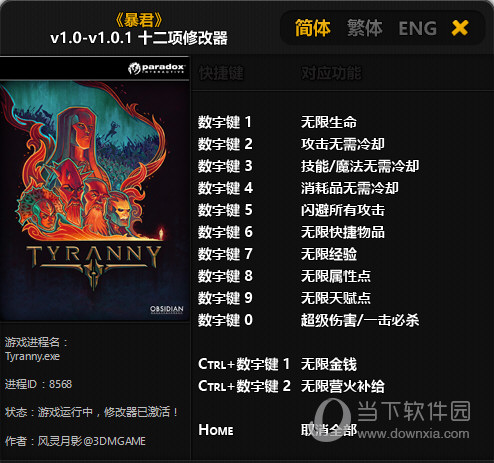Screen dimensions: 494x463
Task: Toggle 无限快捷物品 option
Action: coord(343,232)
